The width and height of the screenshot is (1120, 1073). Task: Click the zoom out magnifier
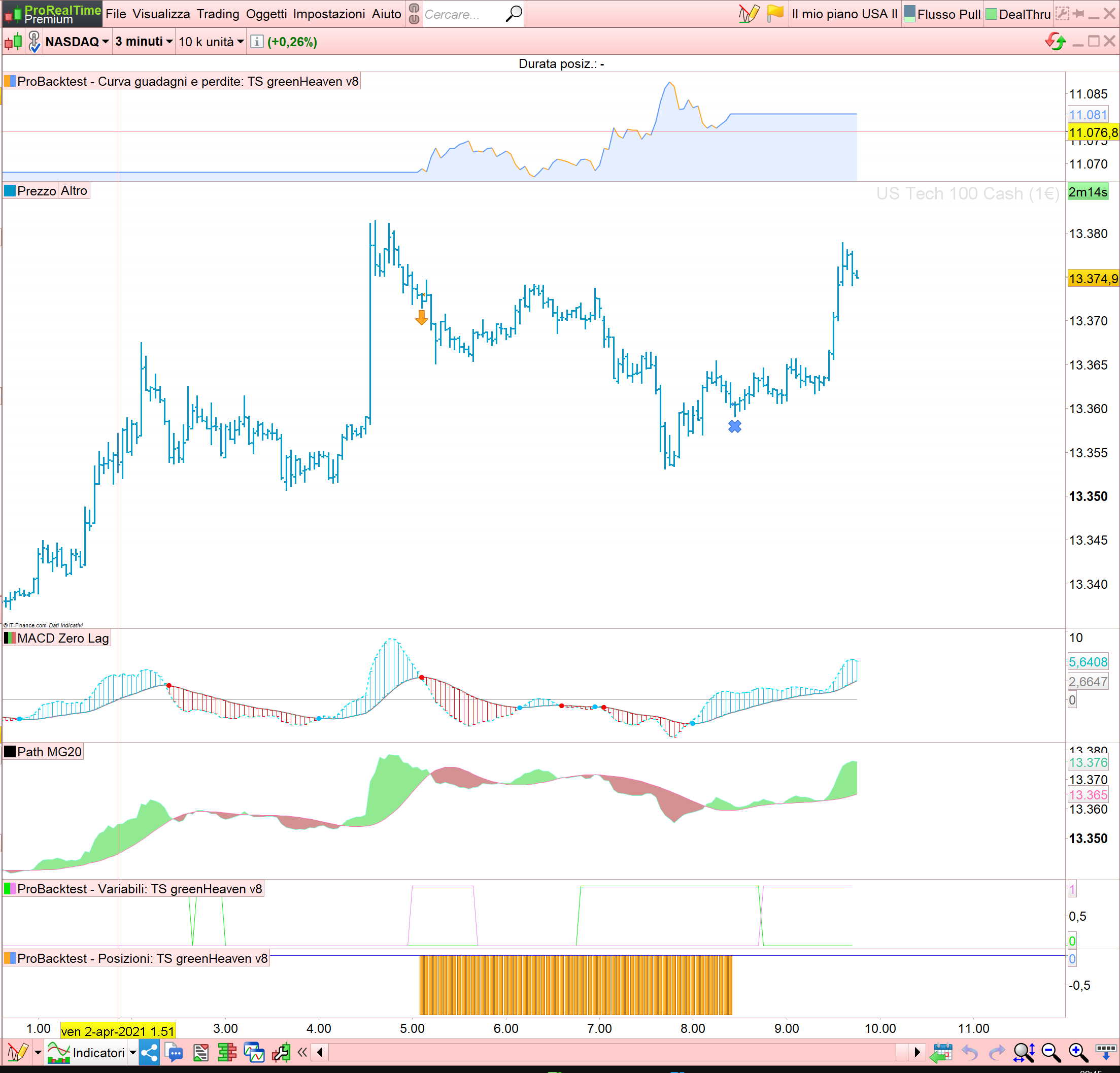(1050, 1052)
